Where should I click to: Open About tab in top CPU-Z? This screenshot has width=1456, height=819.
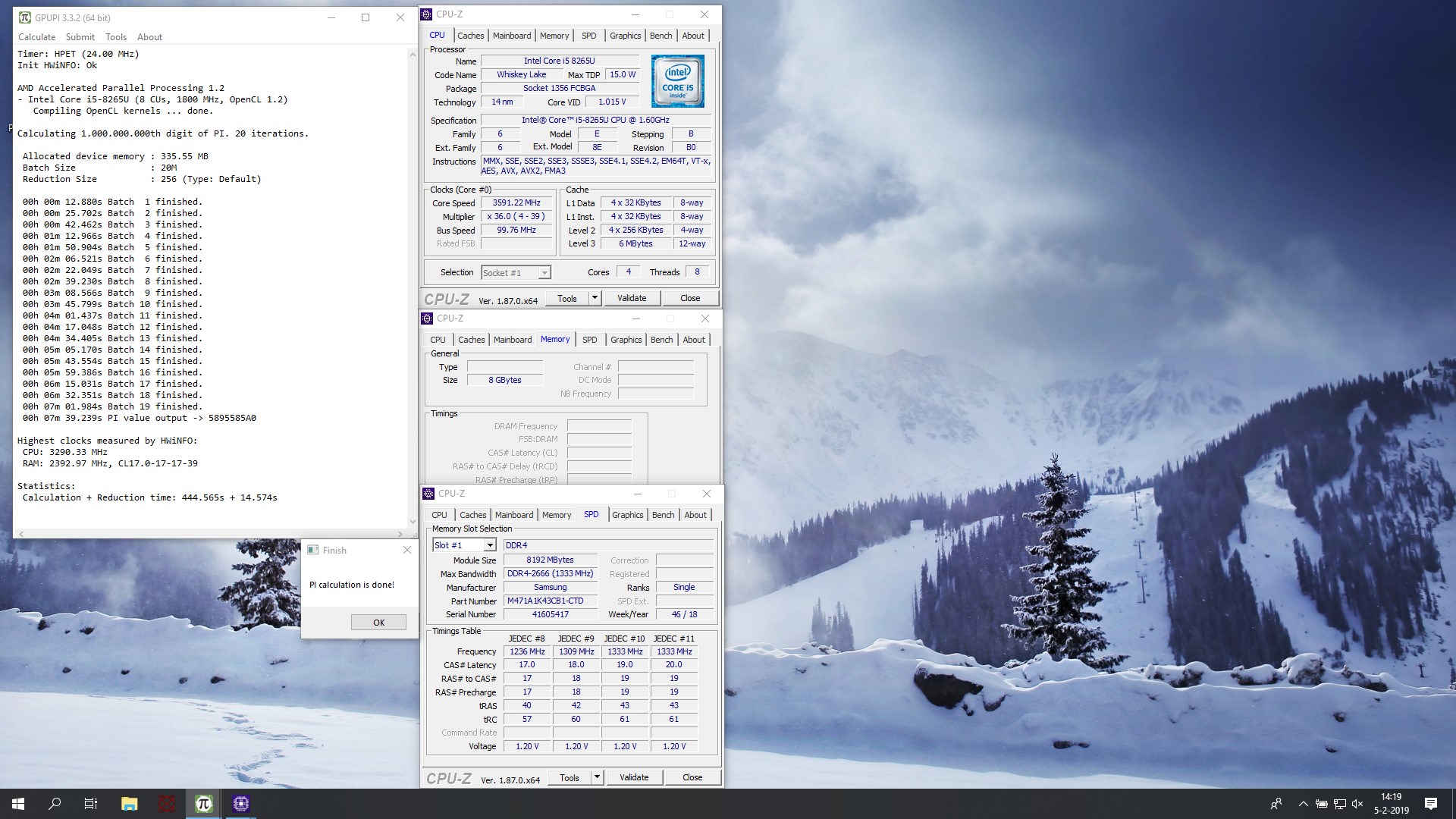[x=693, y=36]
